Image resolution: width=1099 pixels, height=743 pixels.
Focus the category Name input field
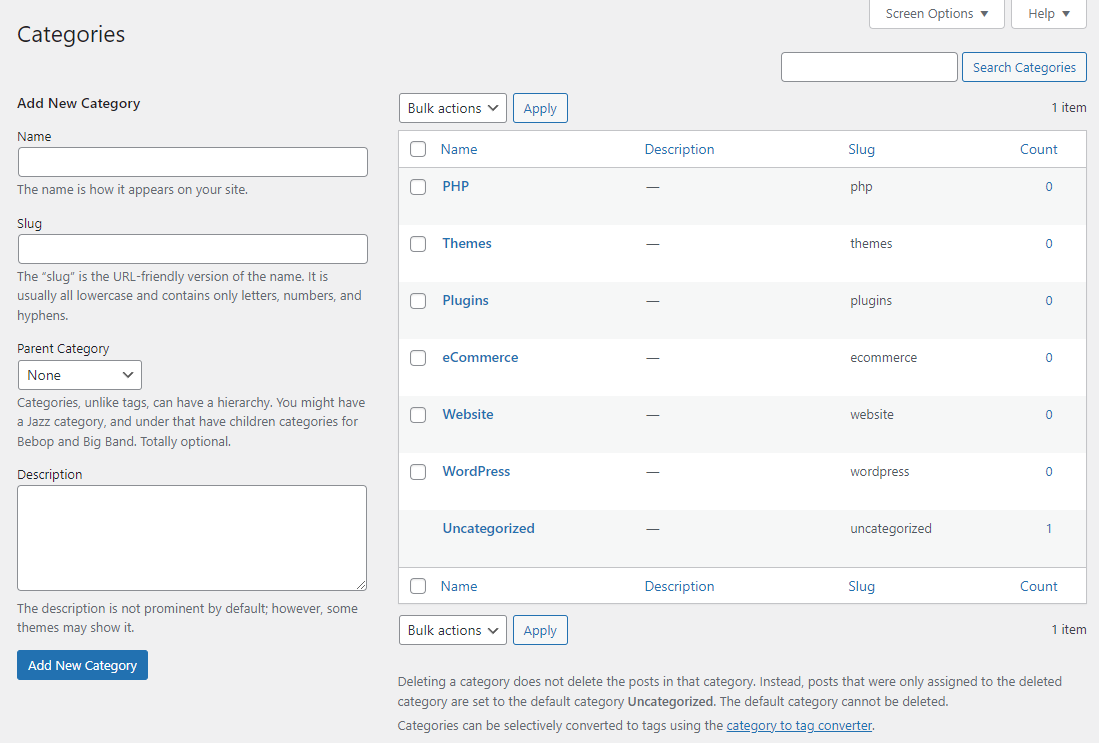[x=193, y=162]
